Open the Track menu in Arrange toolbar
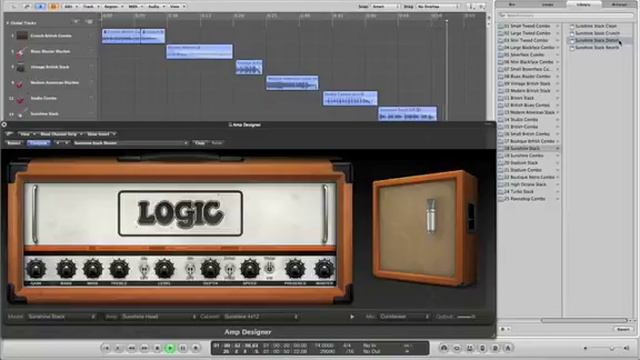The width and height of the screenshot is (640, 360). tap(90, 7)
